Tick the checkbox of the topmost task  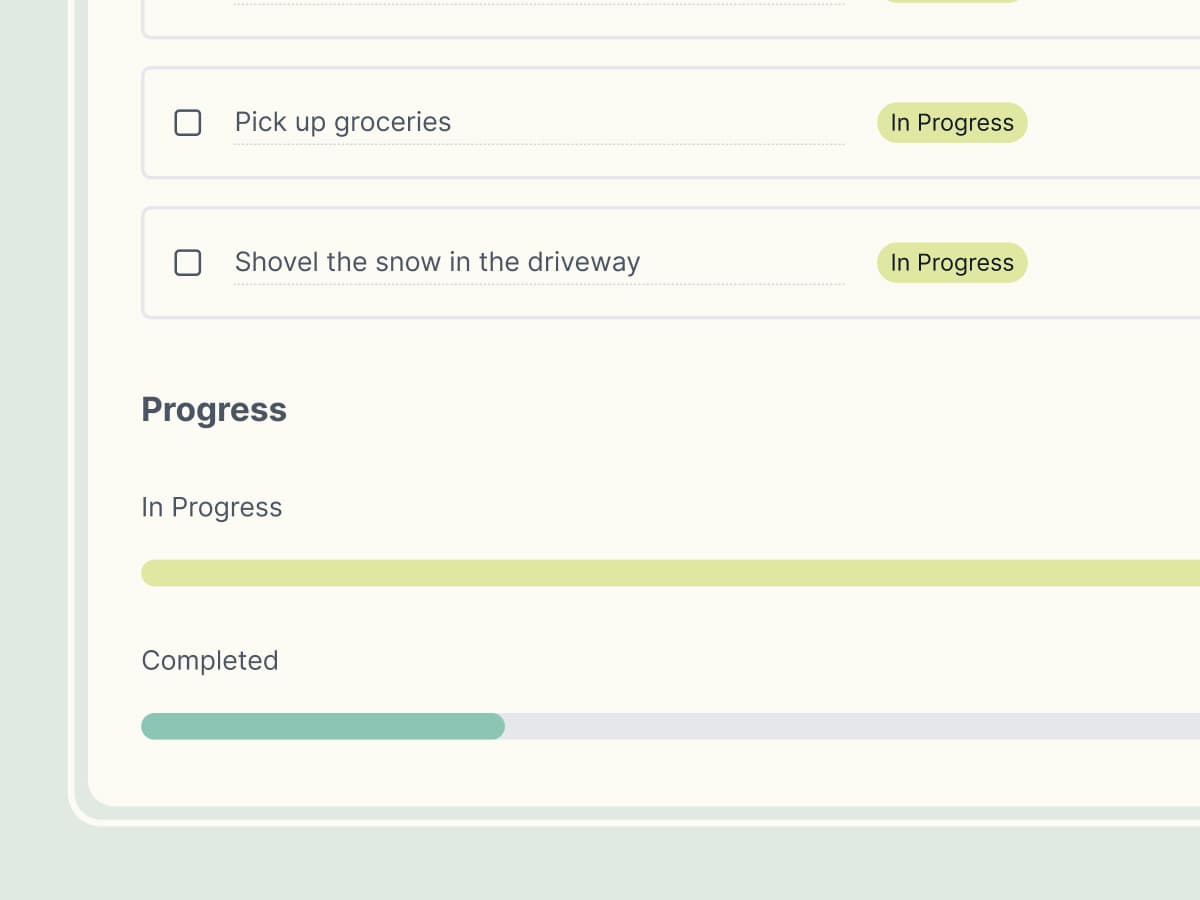pyautogui.click(x=188, y=0)
